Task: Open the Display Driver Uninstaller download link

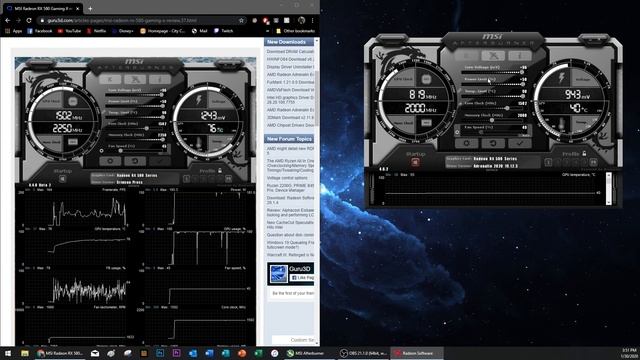Action: click(290, 67)
